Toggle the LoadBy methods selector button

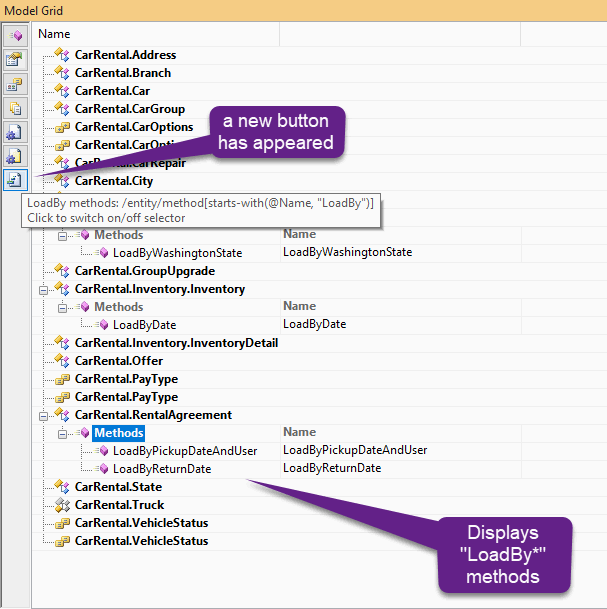pos(15,180)
